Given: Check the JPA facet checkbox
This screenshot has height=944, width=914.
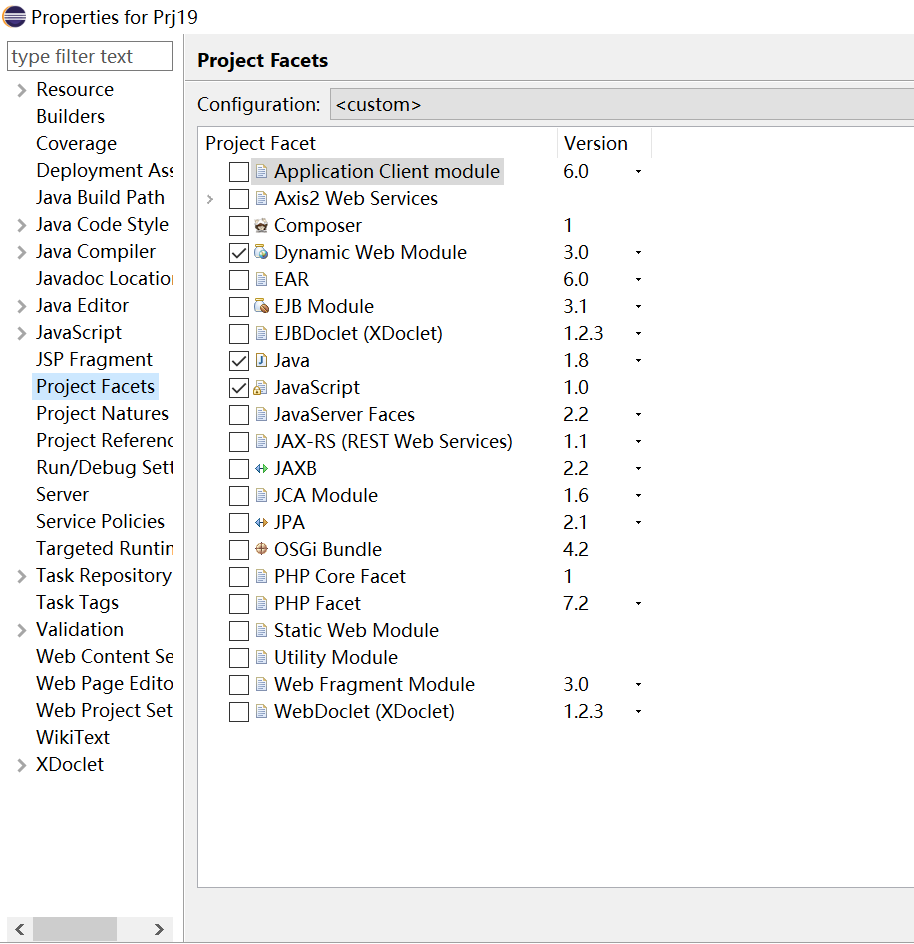Looking at the screenshot, I should click(x=238, y=522).
